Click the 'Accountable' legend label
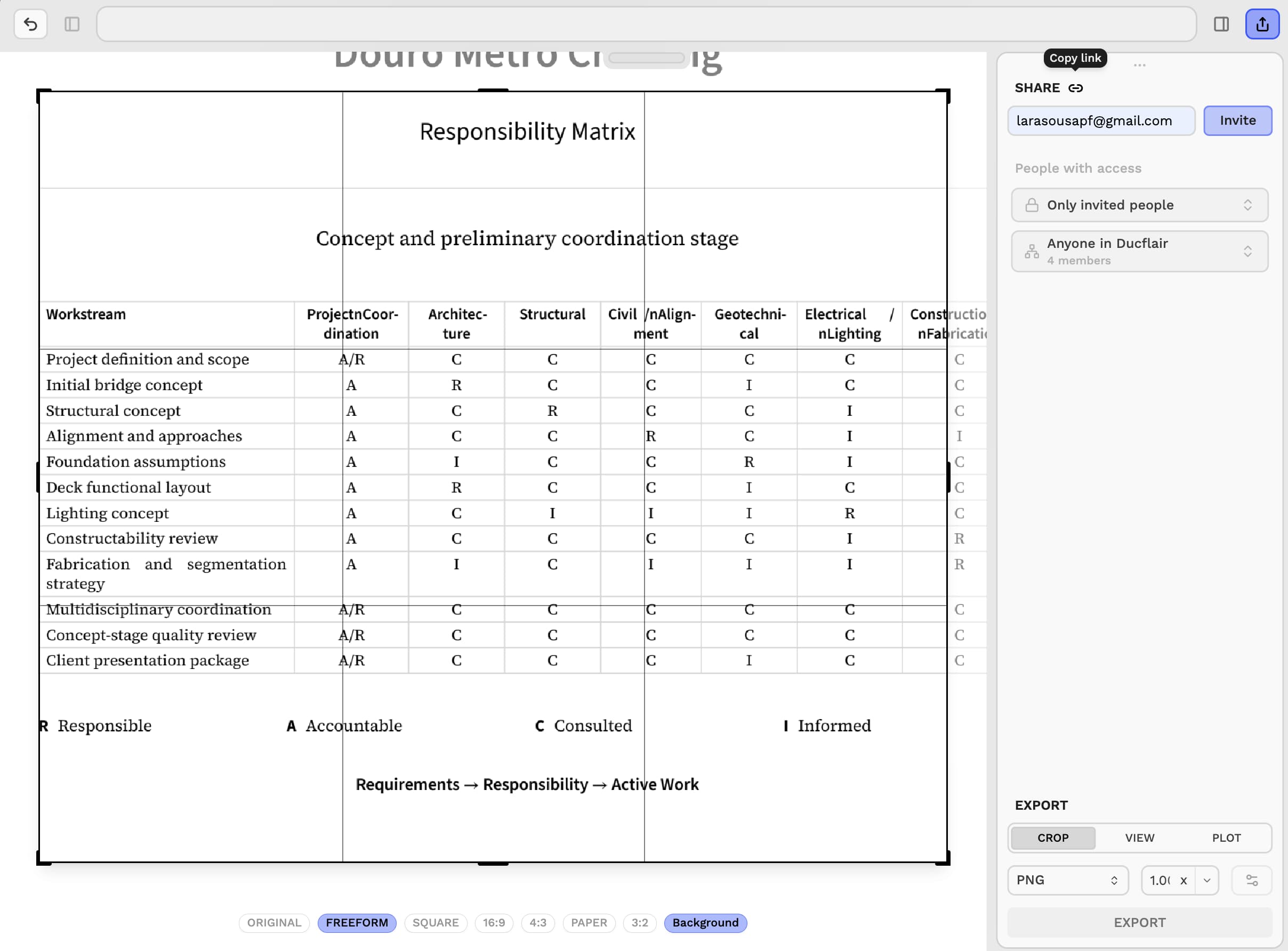This screenshot has width=1288, height=951. click(353, 726)
